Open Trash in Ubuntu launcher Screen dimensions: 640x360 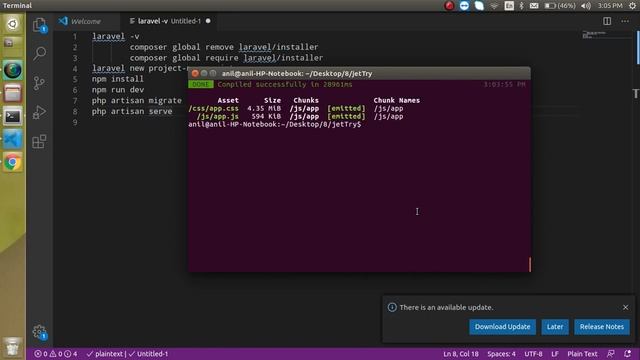[13, 347]
